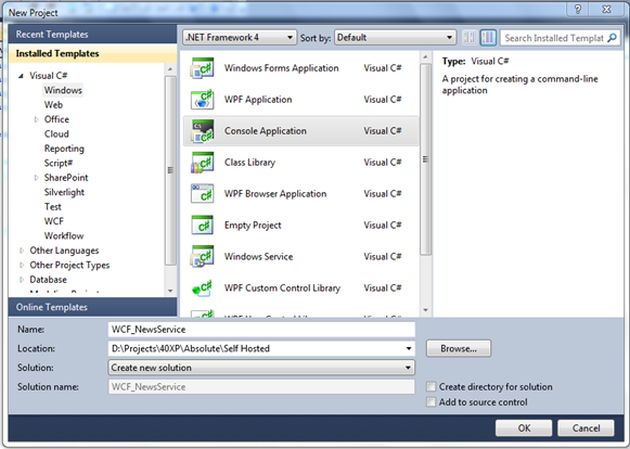This screenshot has width=630, height=449.
Task: Click the dialog Help question mark button
Action: (578, 9)
